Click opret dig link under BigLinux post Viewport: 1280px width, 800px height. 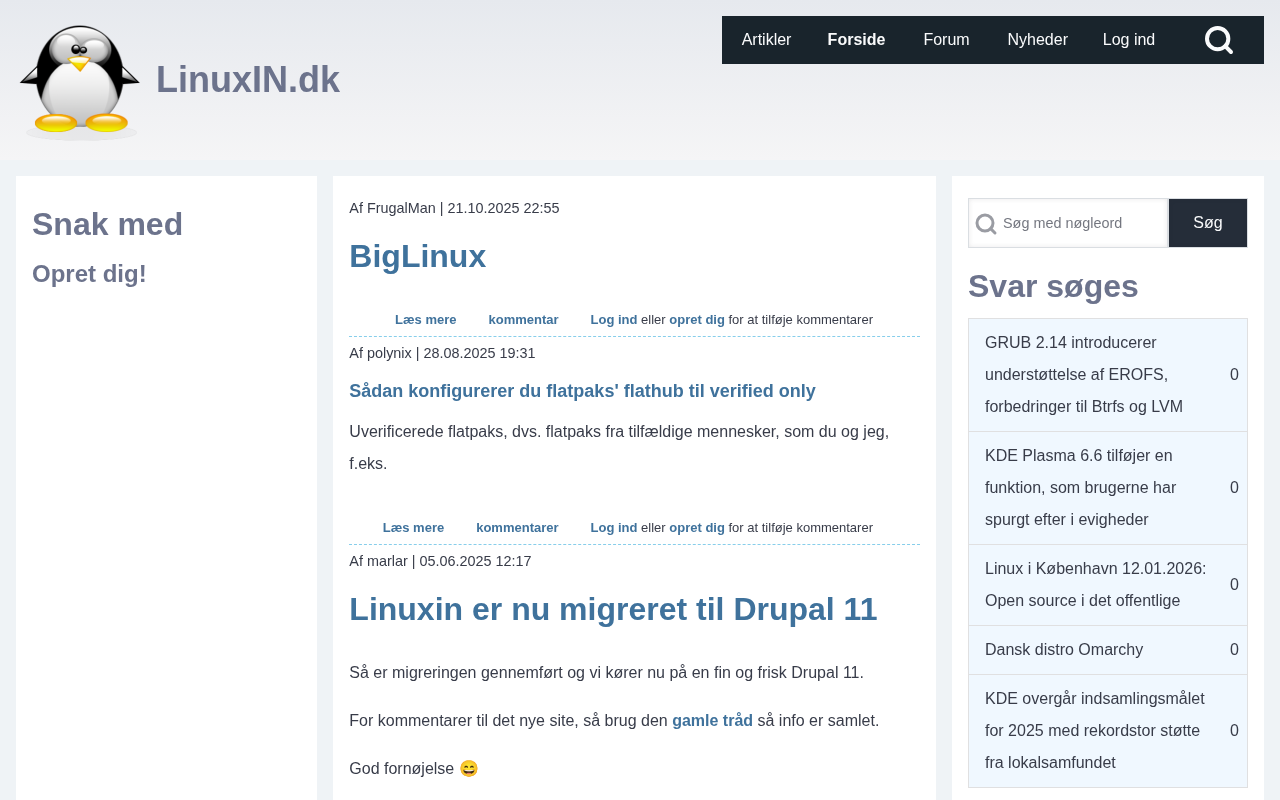tap(696, 320)
